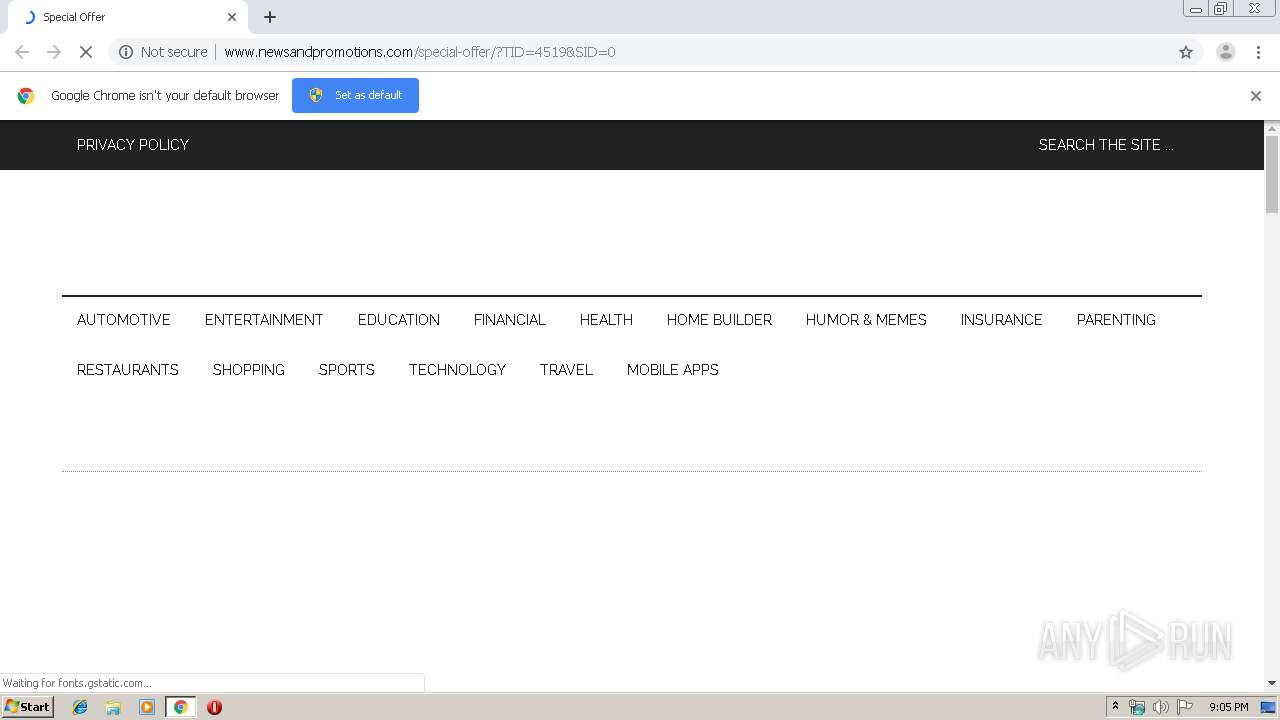Screen dimensions: 1280x720
Task: Click the scrollbar down arrow
Action: pyautogui.click(x=1272, y=683)
